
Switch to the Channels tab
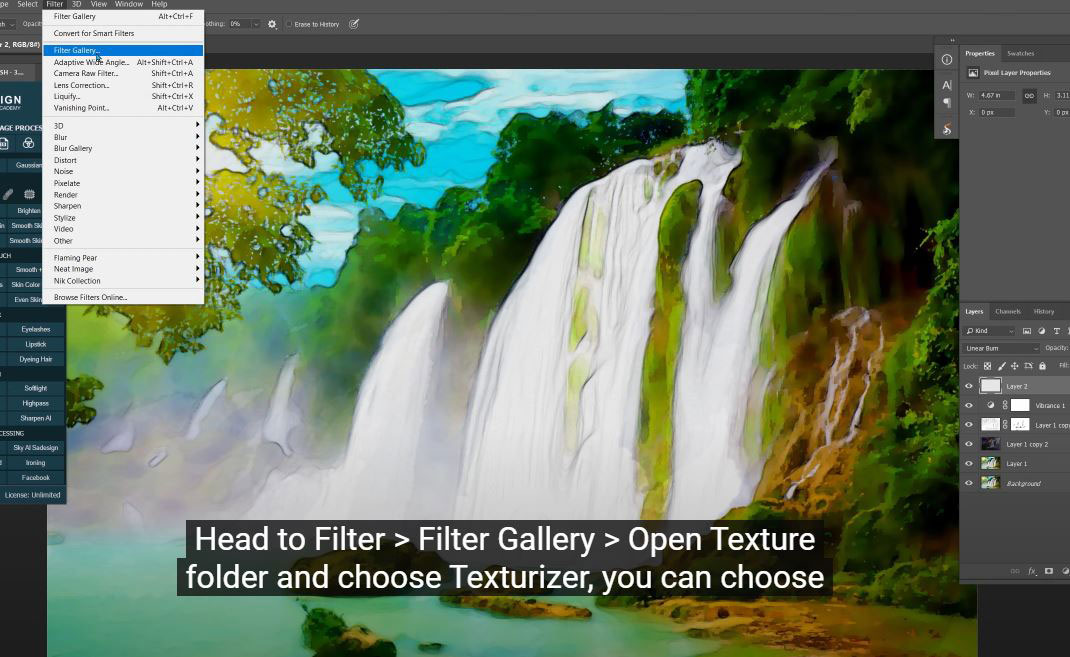(x=1007, y=312)
